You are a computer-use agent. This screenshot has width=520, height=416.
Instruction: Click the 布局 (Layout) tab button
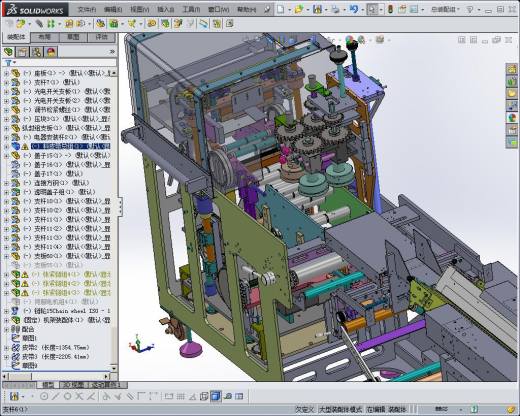coord(45,37)
